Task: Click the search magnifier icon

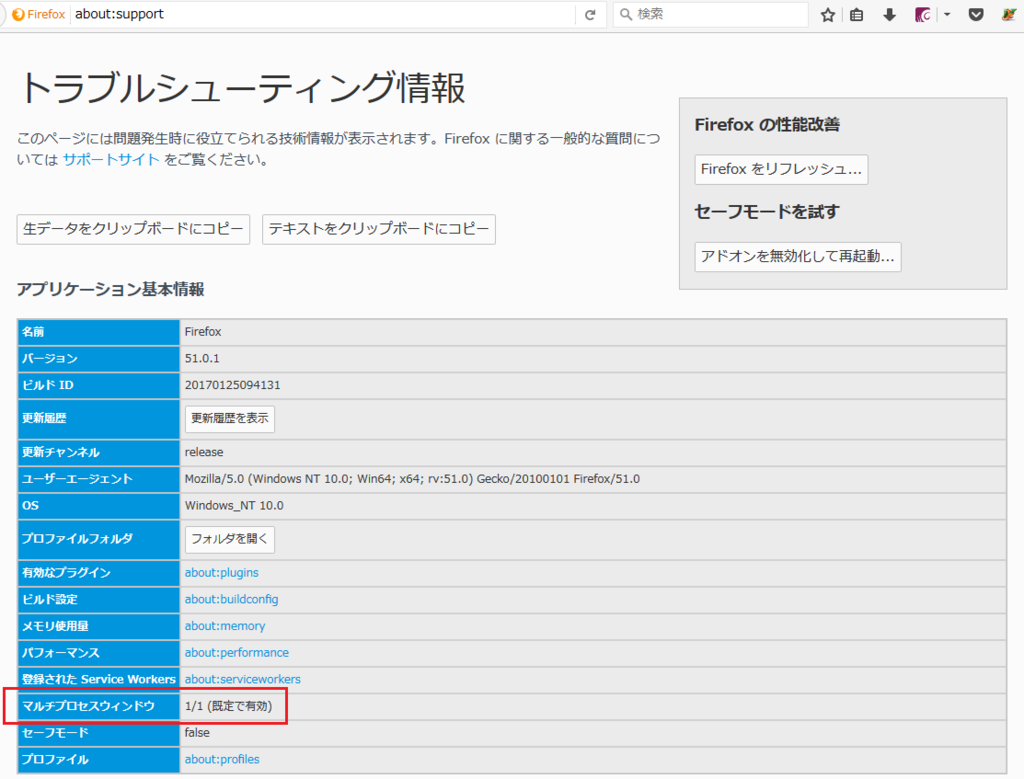Action: click(x=626, y=14)
